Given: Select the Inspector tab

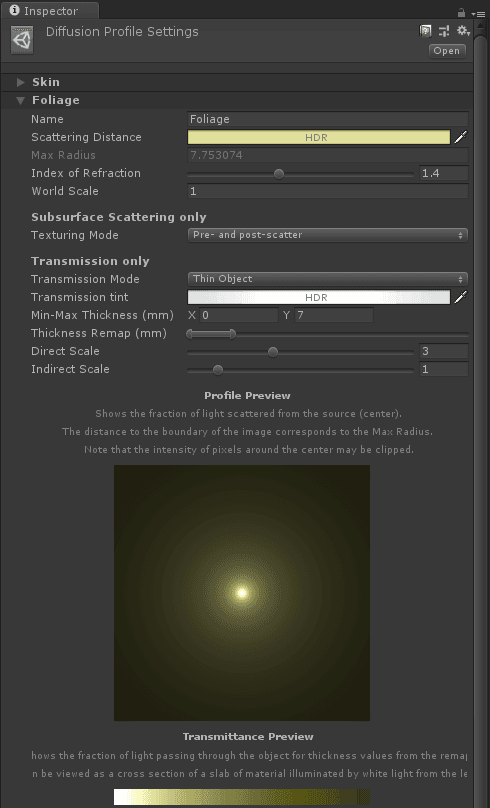Looking at the screenshot, I should click(50, 10).
